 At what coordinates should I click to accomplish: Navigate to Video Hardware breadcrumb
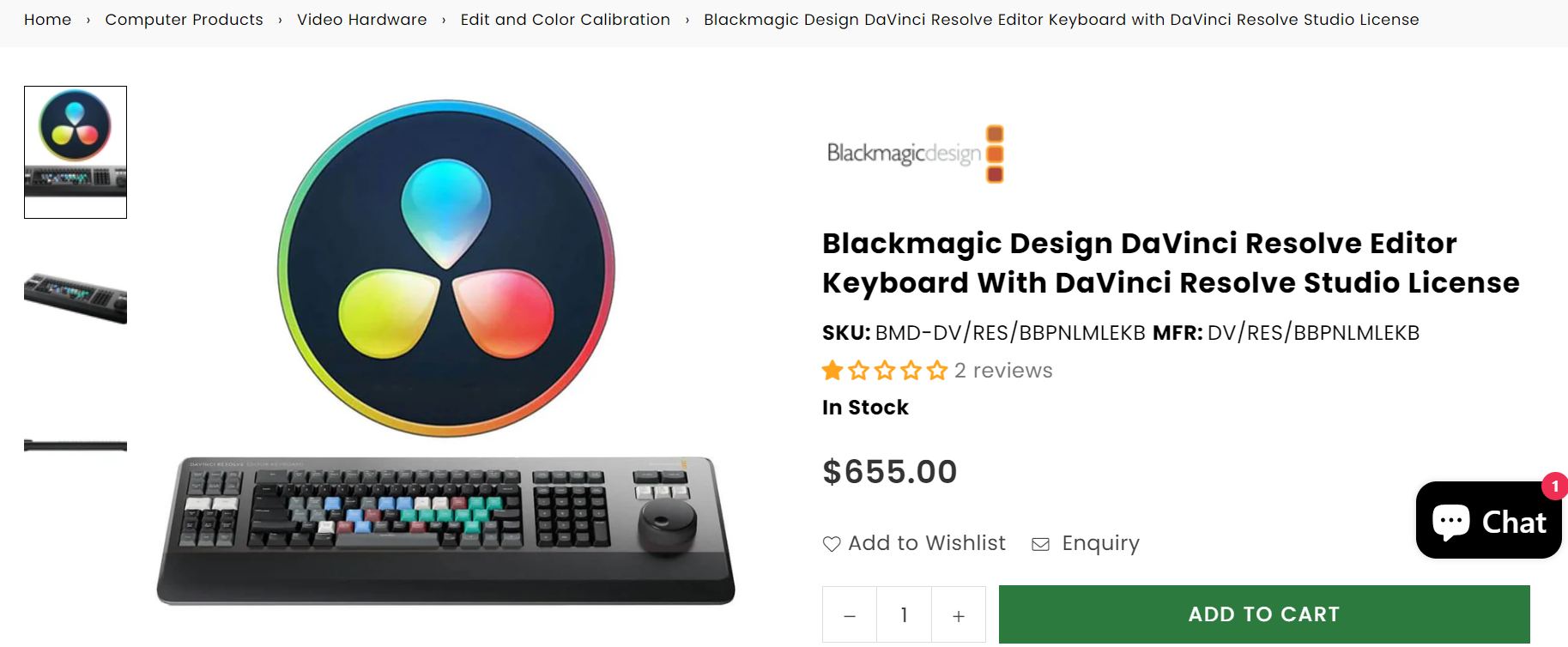pos(361,20)
